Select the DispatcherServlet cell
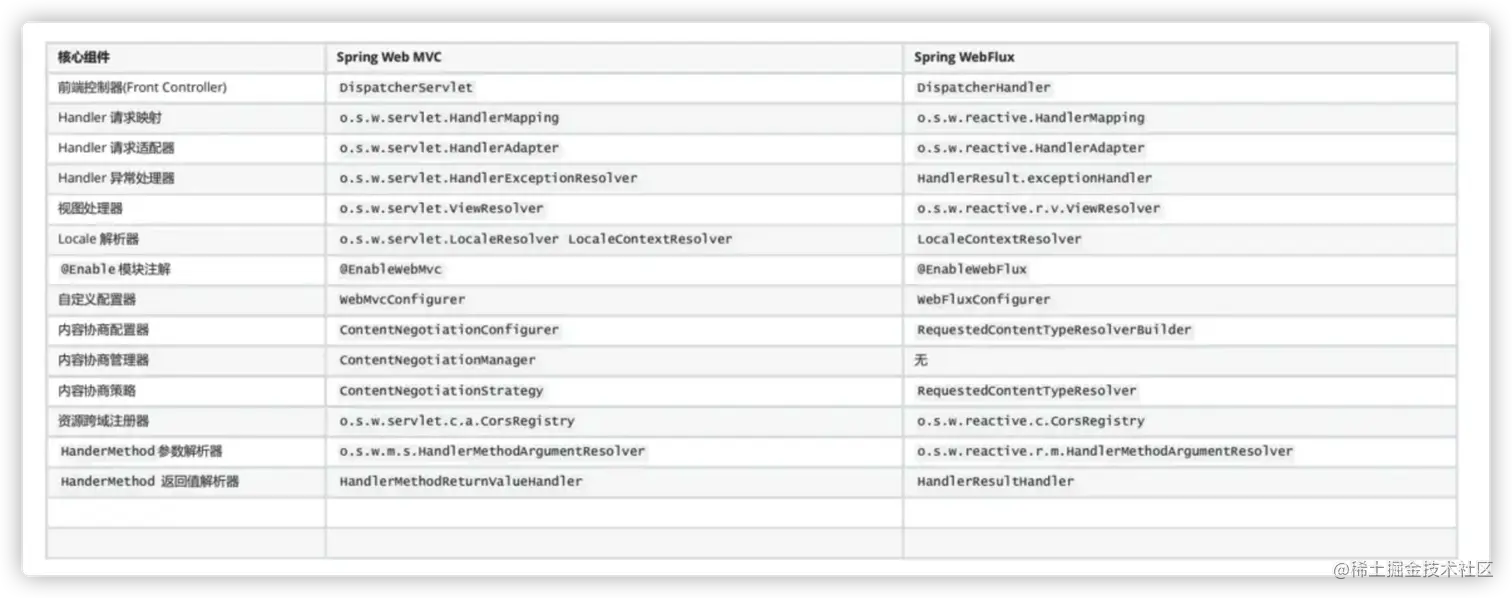Viewport: 1512px width, 598px height. (x=406, y=88)
